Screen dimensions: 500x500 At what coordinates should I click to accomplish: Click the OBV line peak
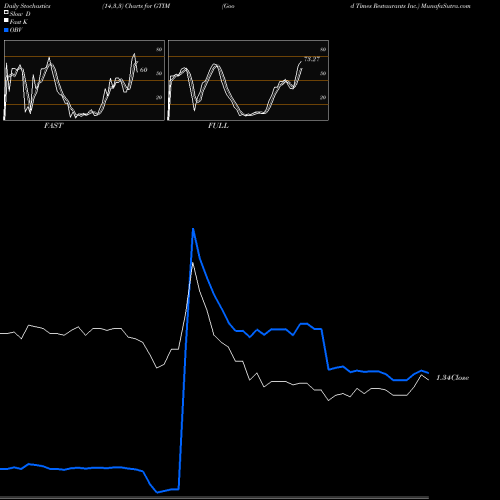tap(193, 229)
